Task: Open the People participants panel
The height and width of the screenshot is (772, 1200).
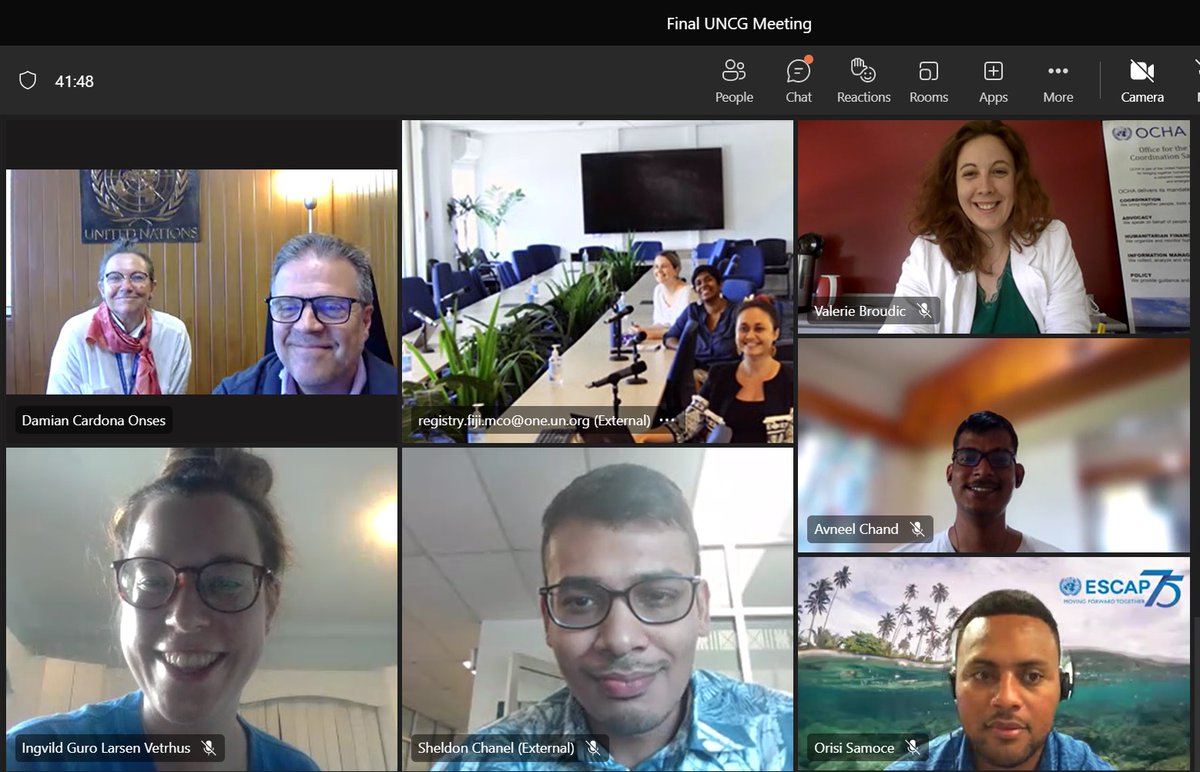Action: tap(734, 81)
